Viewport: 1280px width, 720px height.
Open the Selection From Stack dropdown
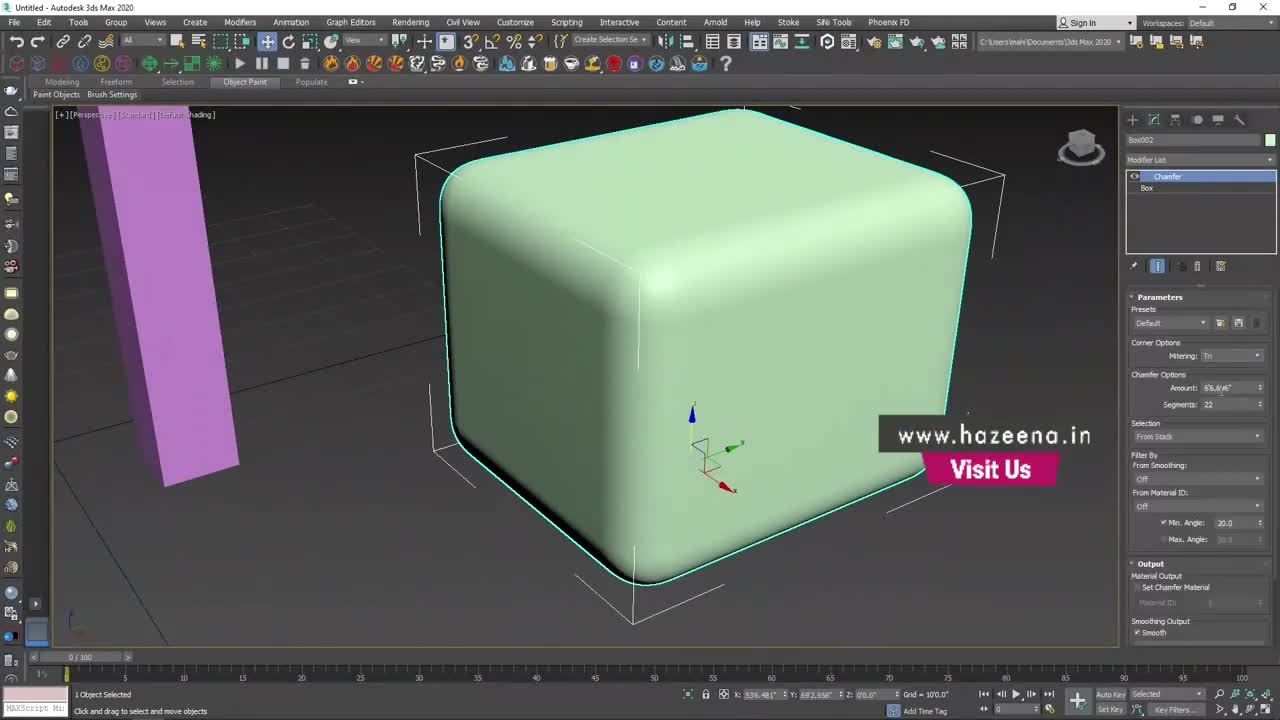[x=1198, y=437]
